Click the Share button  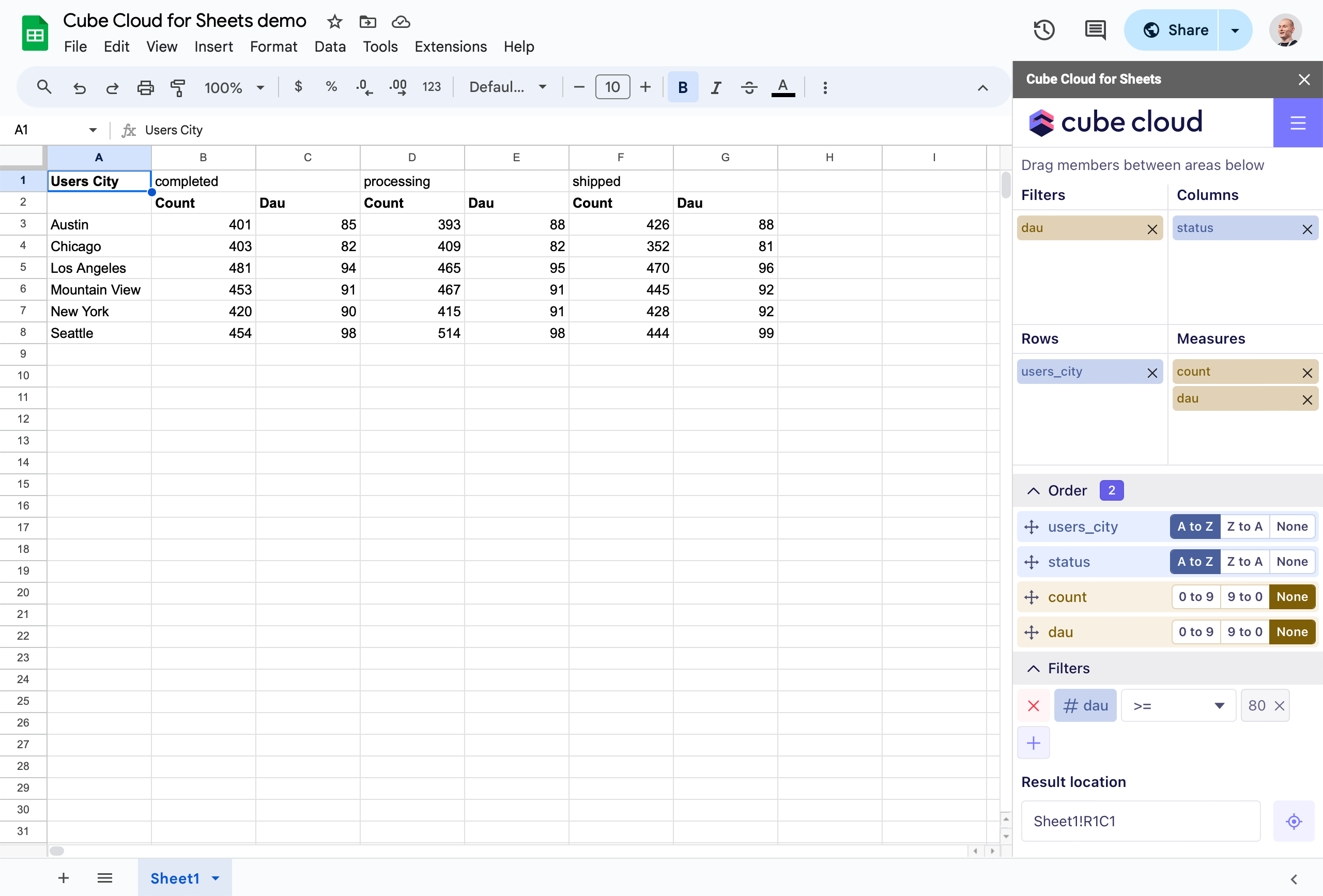point(1175,30)
